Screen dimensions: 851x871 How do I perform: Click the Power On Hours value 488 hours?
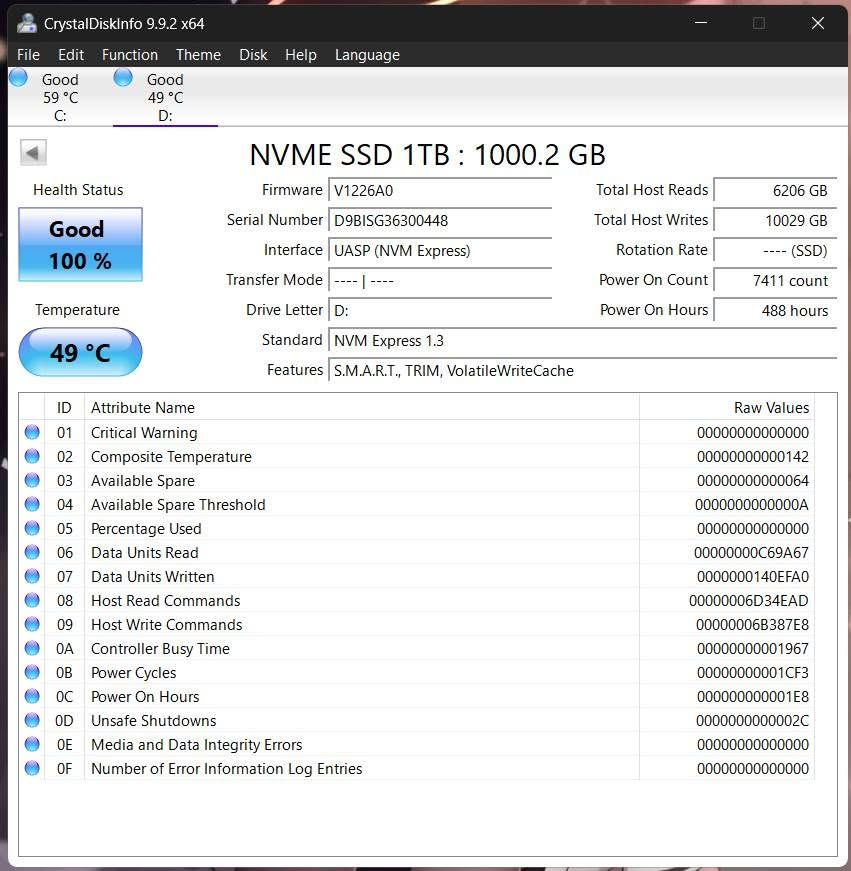point(775,311)
